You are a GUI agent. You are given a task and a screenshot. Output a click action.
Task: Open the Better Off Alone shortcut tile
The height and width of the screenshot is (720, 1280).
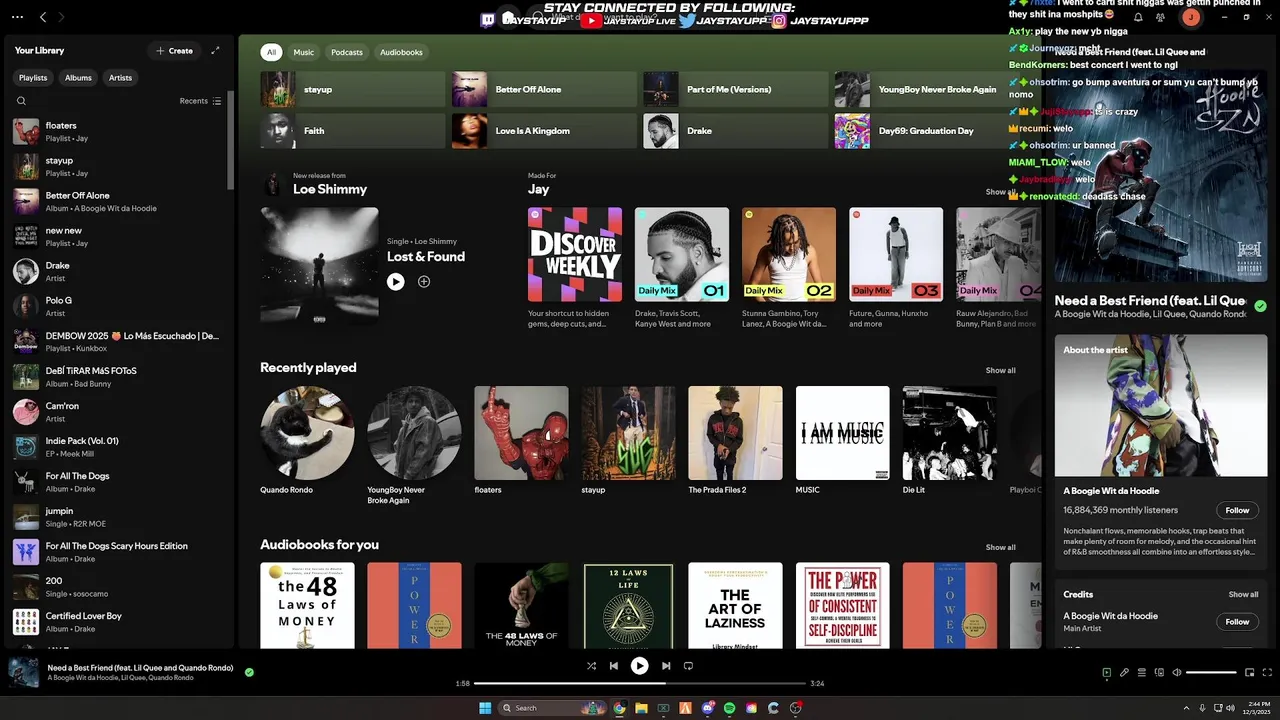544,89
